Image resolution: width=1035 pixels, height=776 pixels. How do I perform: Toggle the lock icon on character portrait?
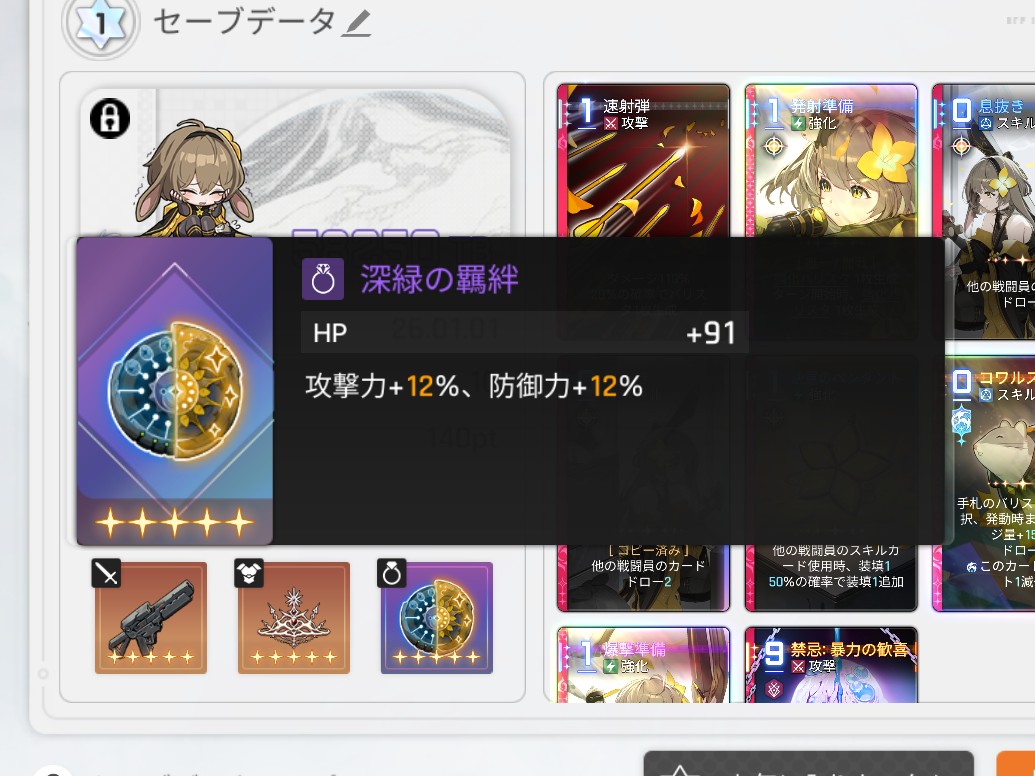coord(110,118)
